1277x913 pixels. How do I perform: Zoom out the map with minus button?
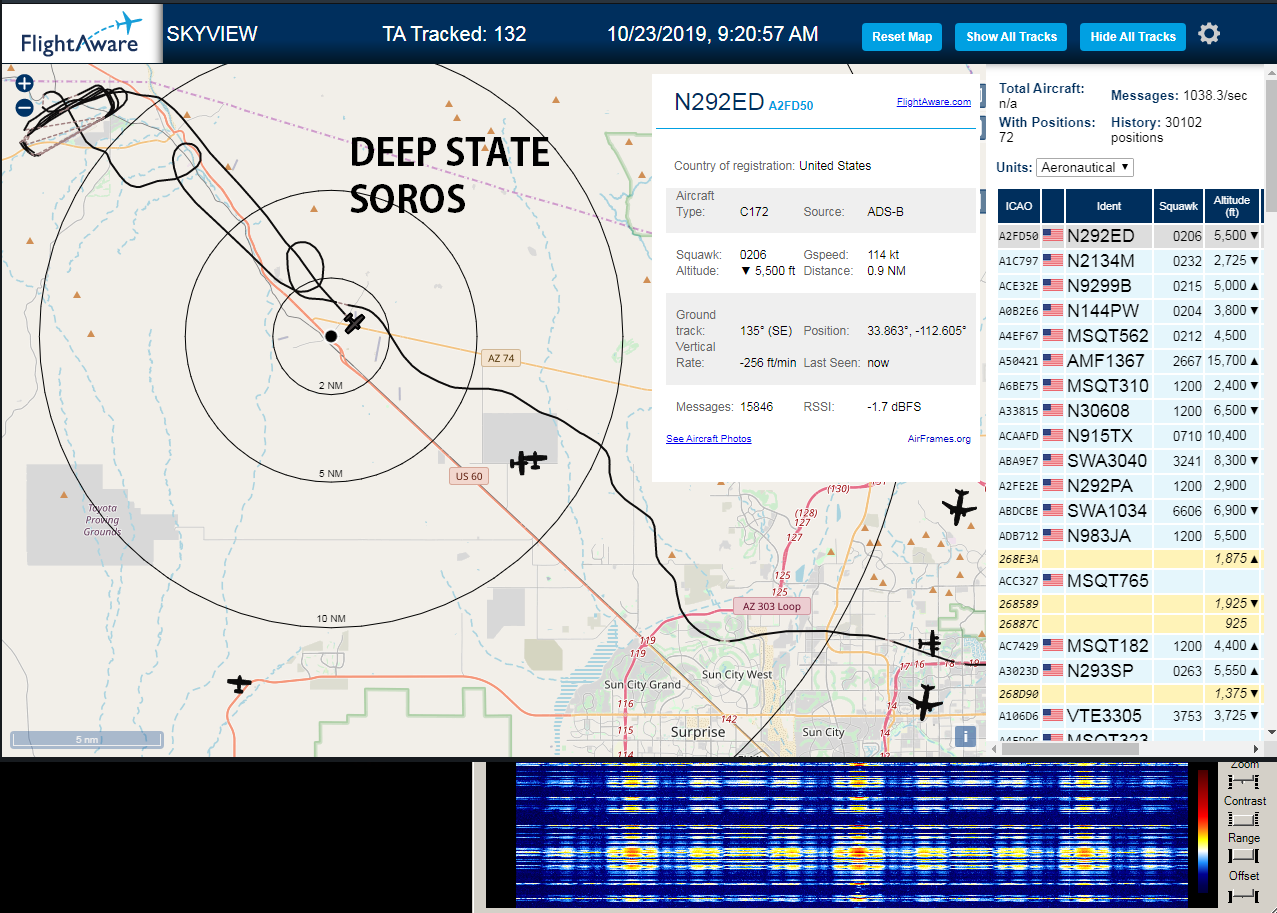point(25,107)
